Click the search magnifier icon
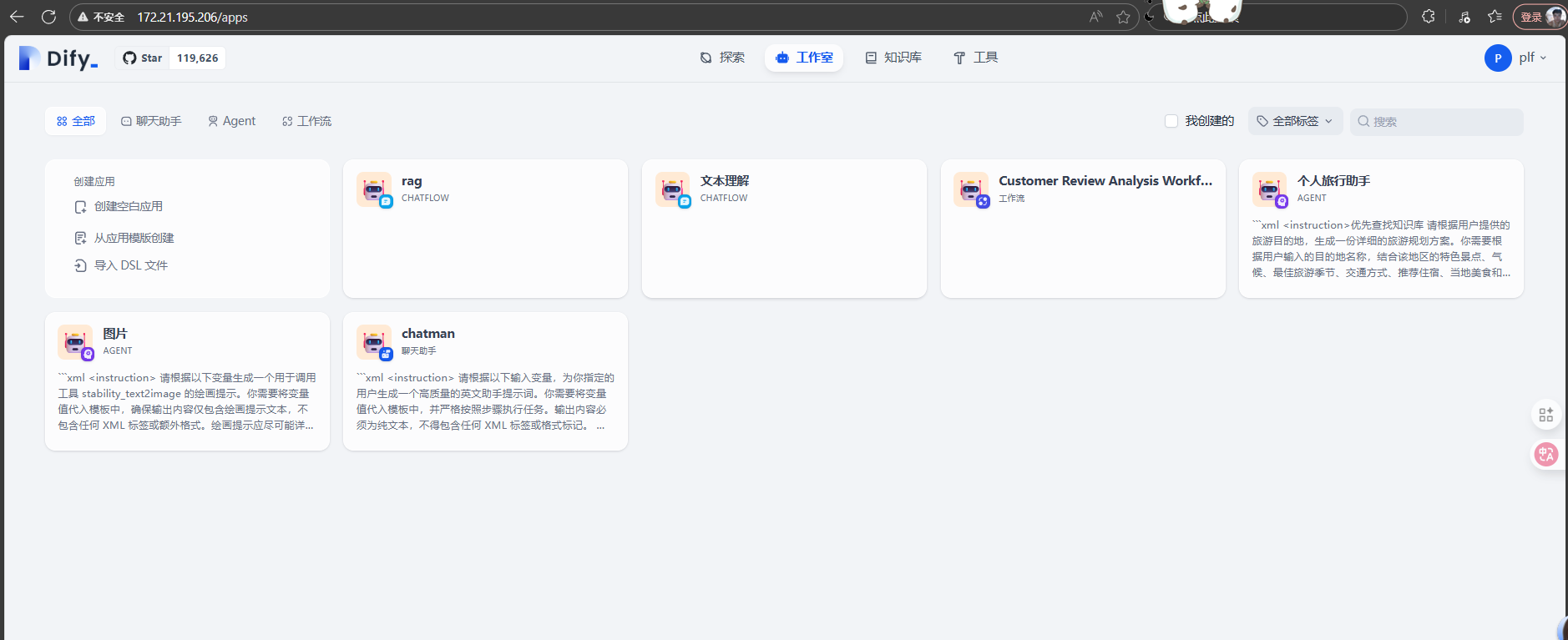1568x640 pixels. [1363, 122]
